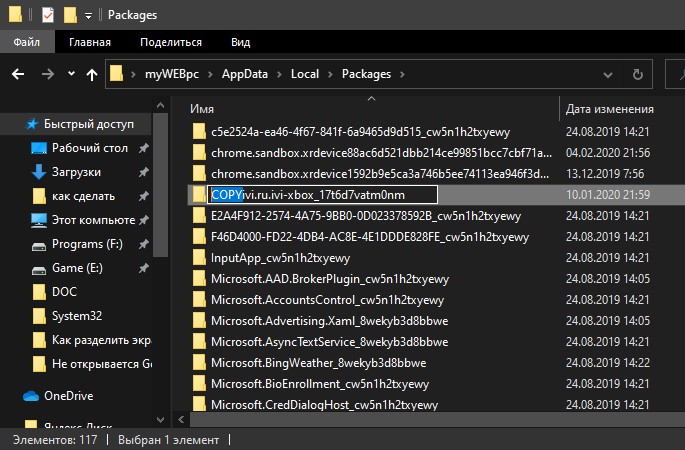Expand chevron after Local in path

tap(330, 74)
